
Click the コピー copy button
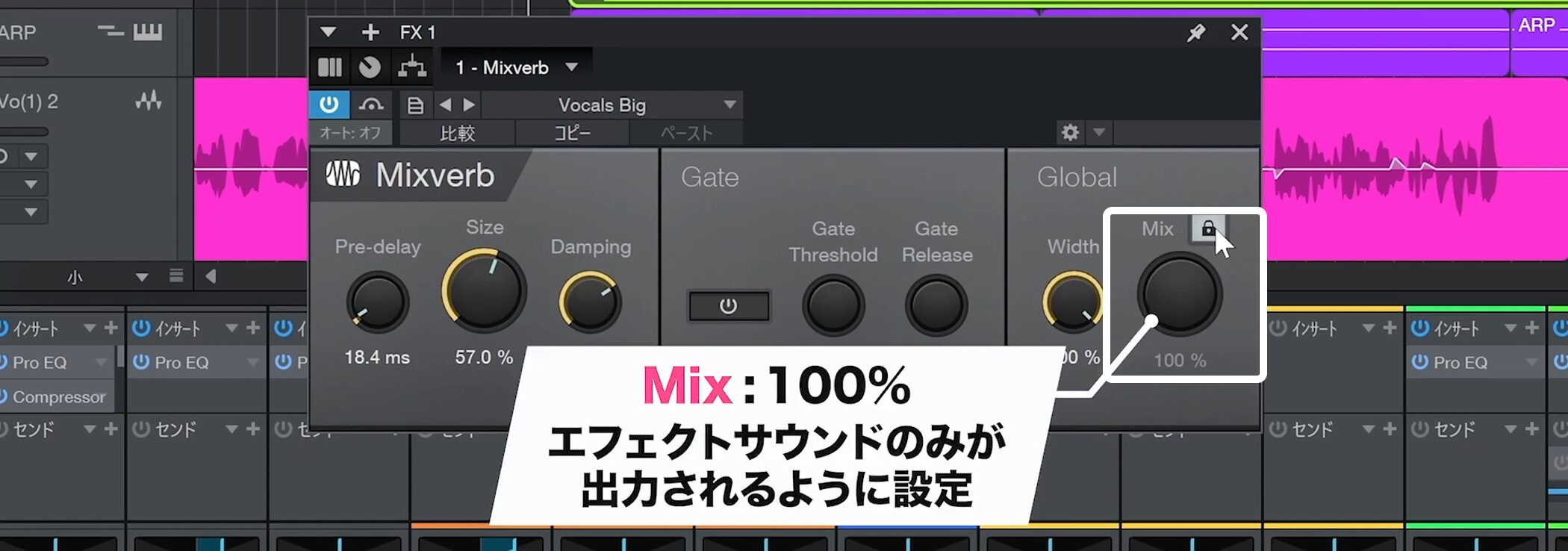572,133
